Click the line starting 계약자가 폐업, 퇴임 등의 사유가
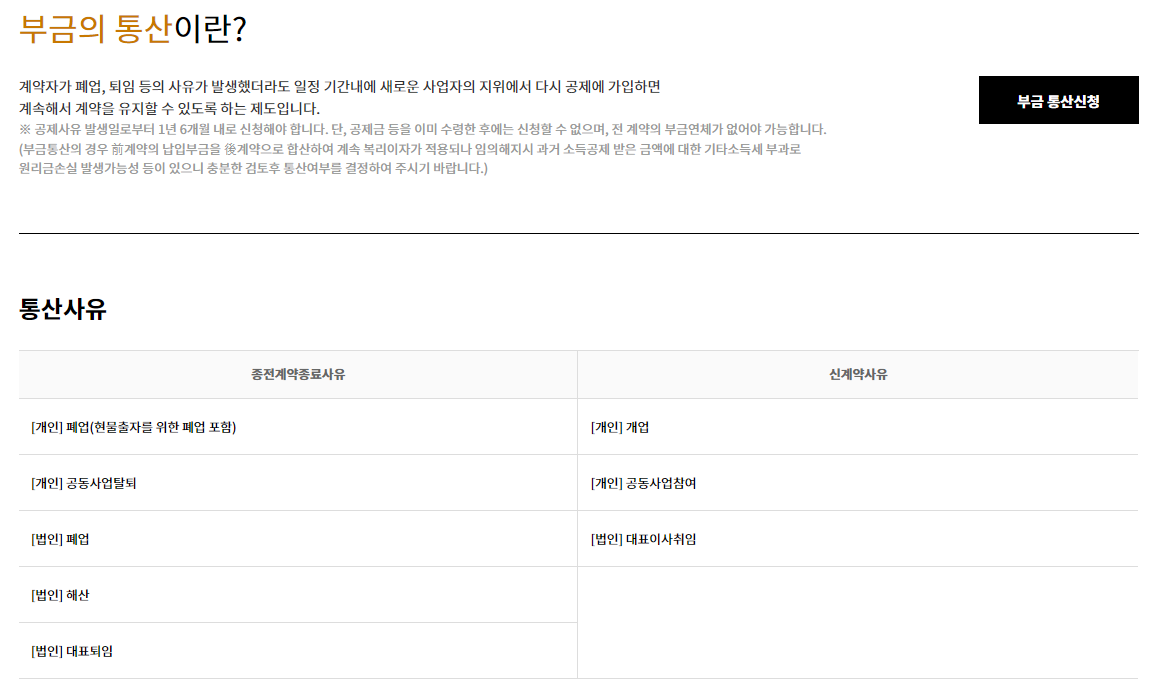The image size is (1154, 697). 340,87
